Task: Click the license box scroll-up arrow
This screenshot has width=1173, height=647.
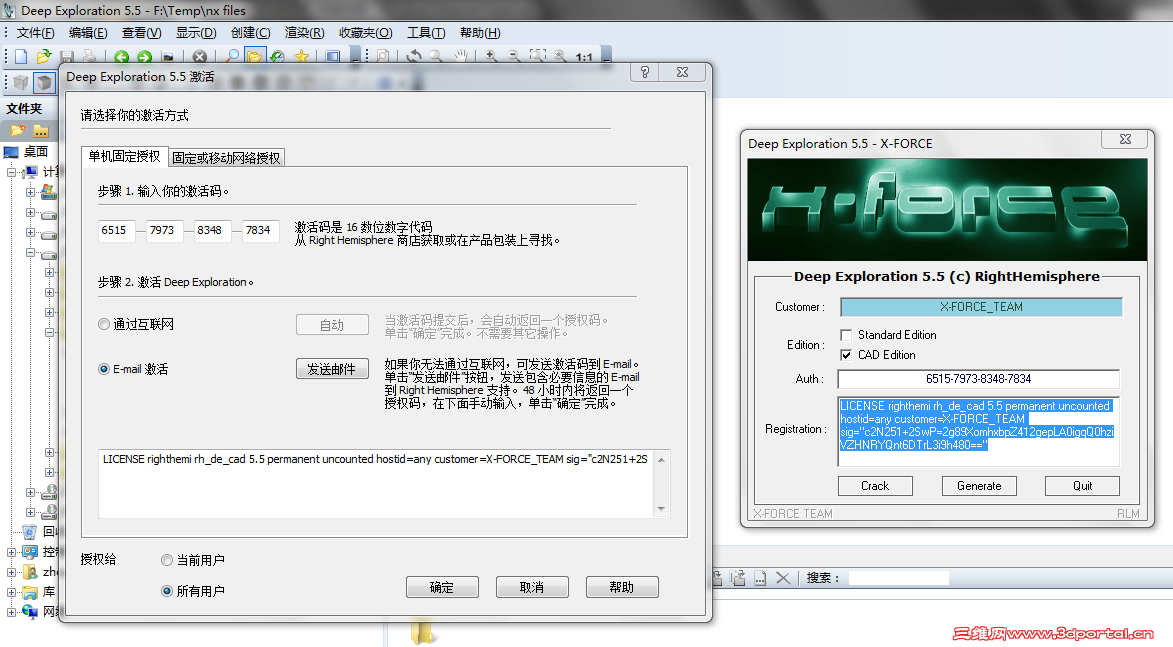Action: (x=661, y=459)
